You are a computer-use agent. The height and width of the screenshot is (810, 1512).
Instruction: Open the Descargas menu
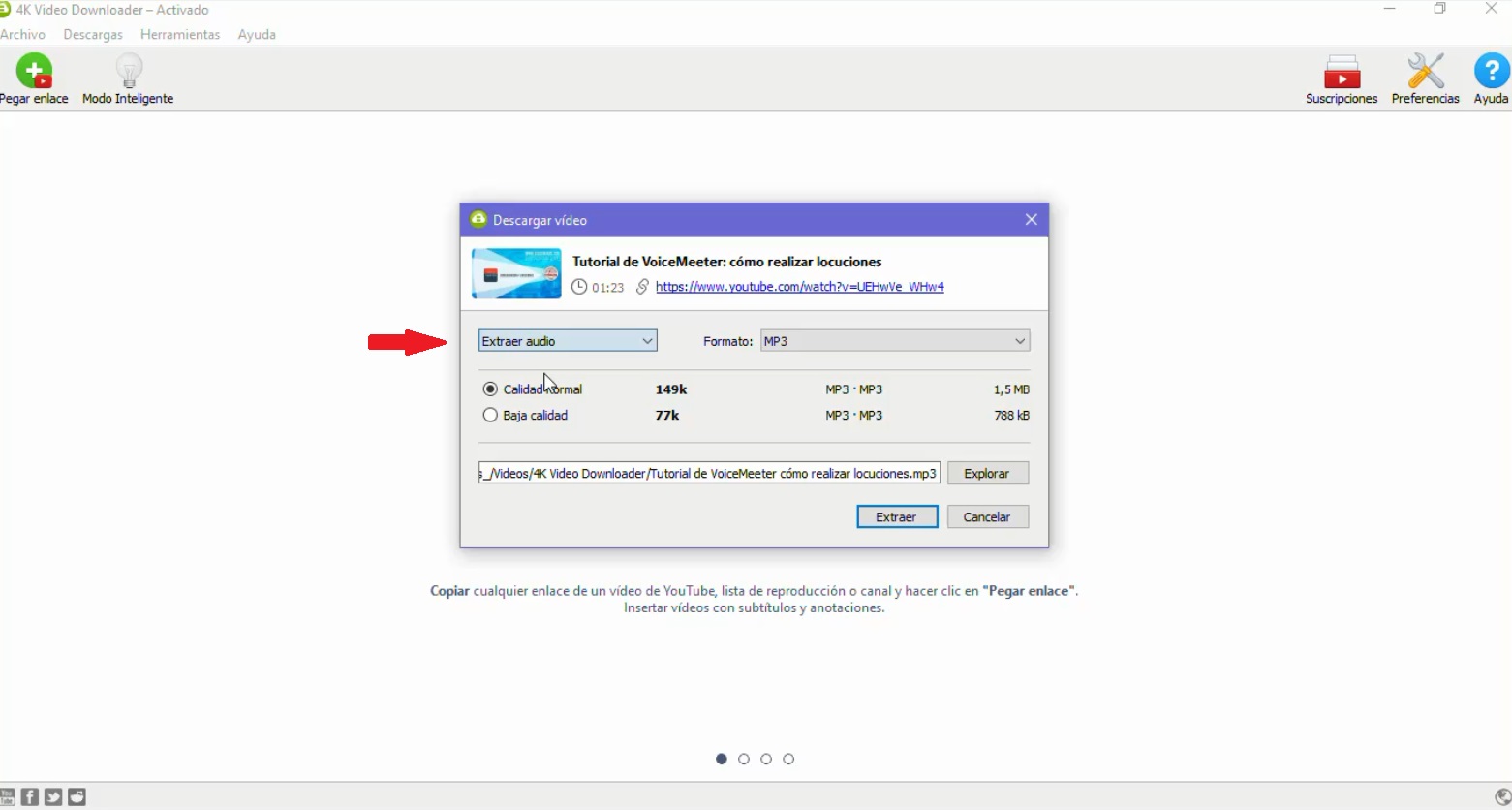[93, 35]
